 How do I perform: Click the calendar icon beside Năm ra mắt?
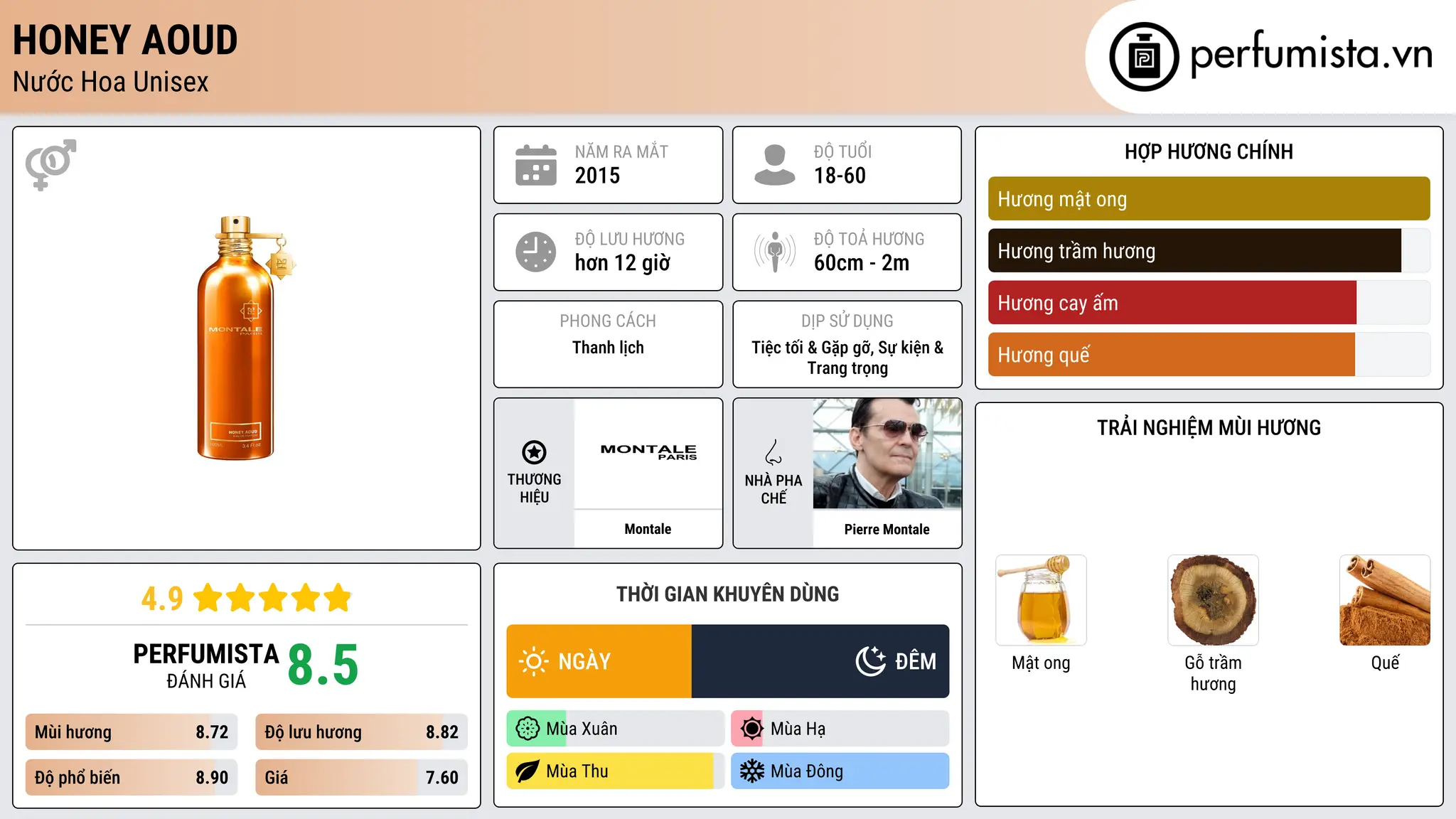[536, 165]
